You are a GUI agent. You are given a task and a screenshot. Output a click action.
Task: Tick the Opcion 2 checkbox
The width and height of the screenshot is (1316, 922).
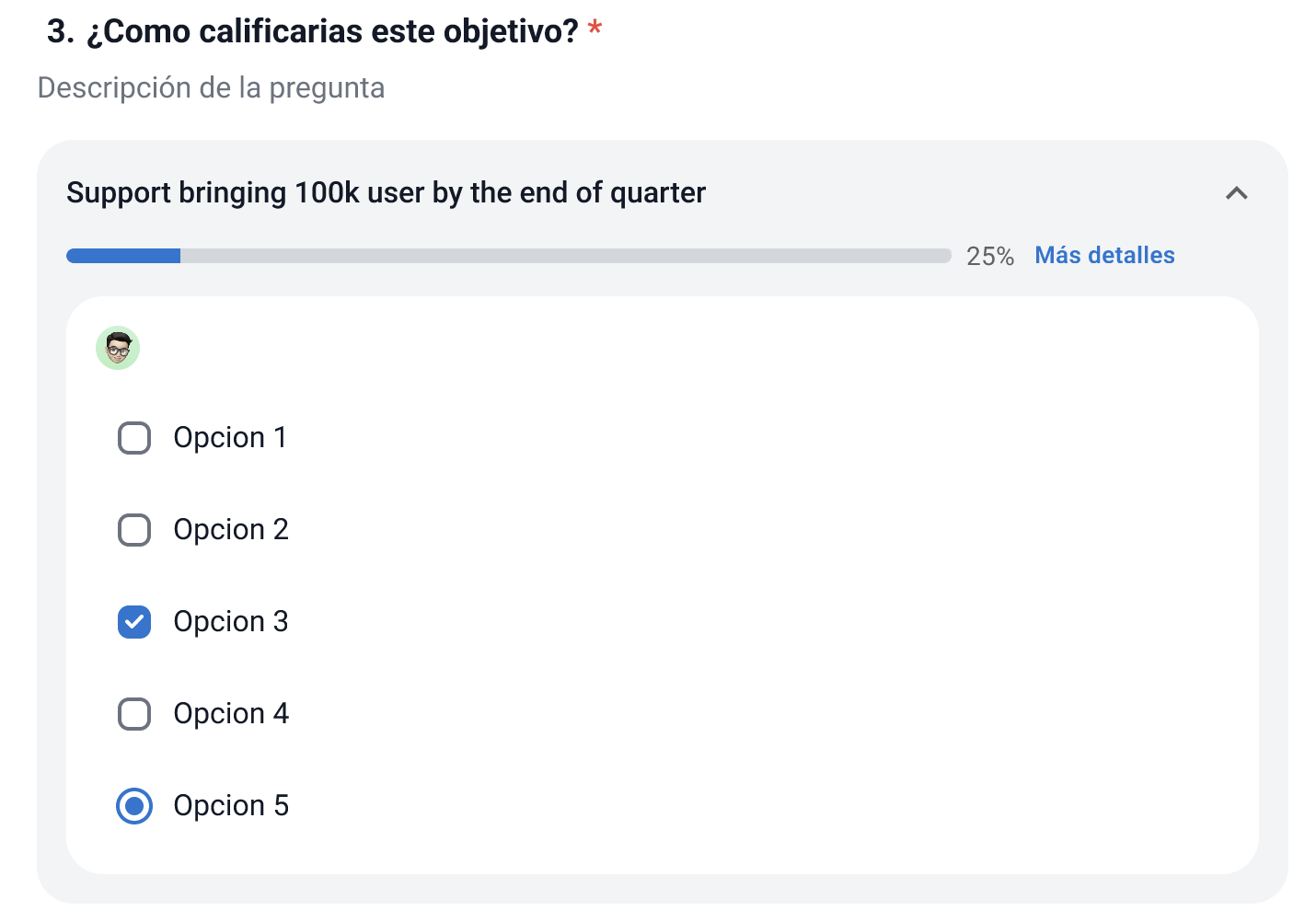pyautogui.click(x=134, y=530)
